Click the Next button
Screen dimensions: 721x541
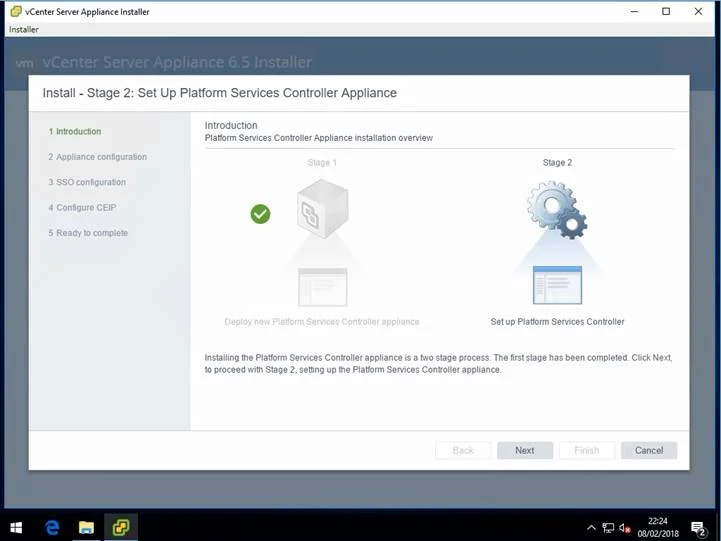pos(525,450)
